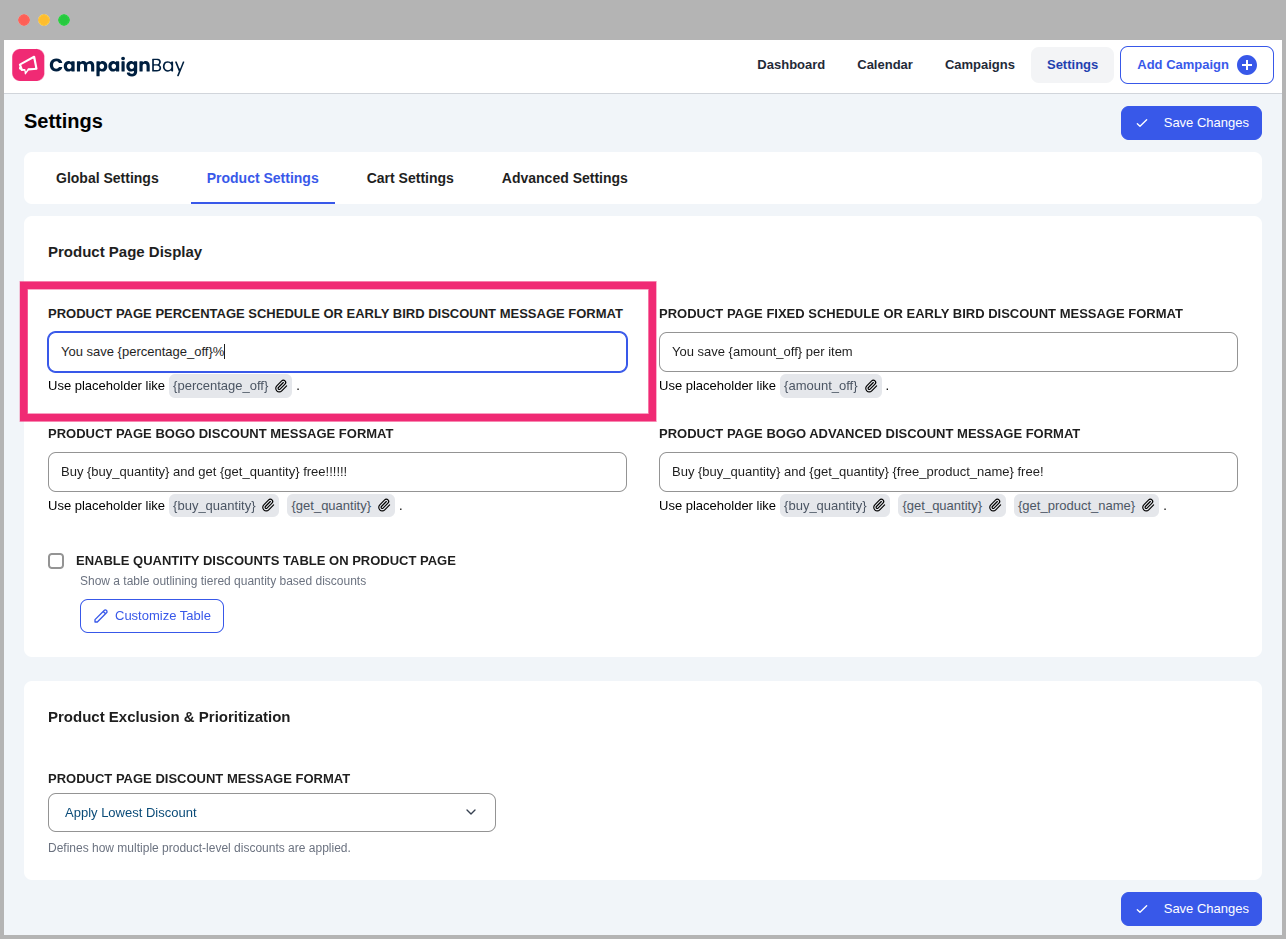
Task: Go to Advanced Settings tab
Action: (564, 178)
